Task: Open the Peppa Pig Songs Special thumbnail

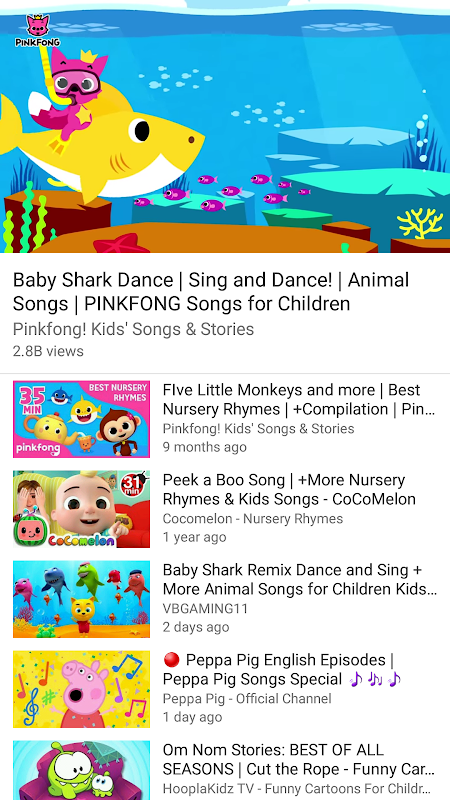Action: [82, 689]
